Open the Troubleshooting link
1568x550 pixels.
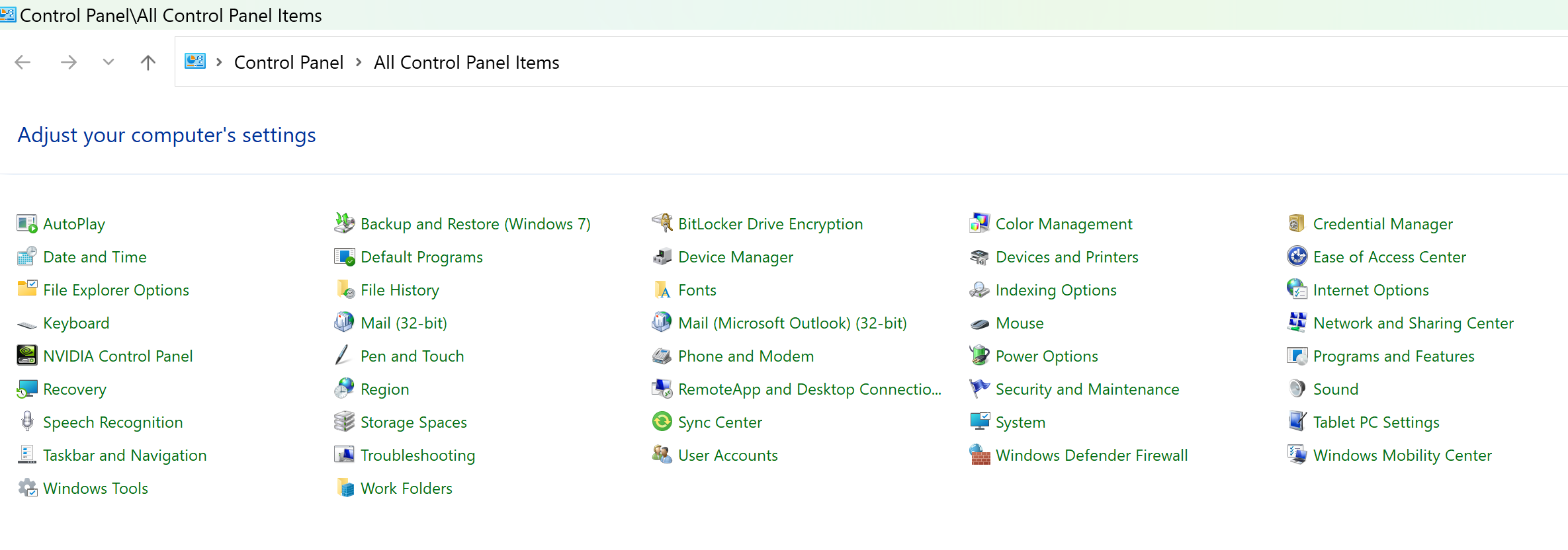[417, 455]
